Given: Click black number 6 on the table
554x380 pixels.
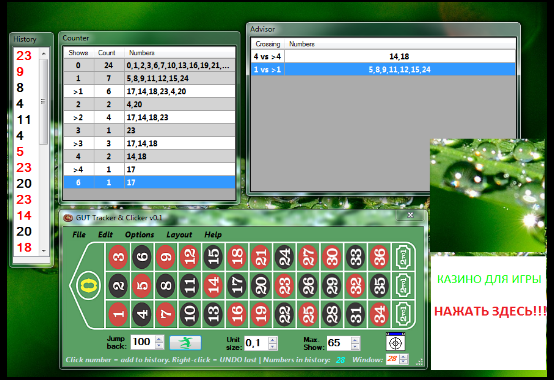Looking at the screenshot, I should [142, 257].
